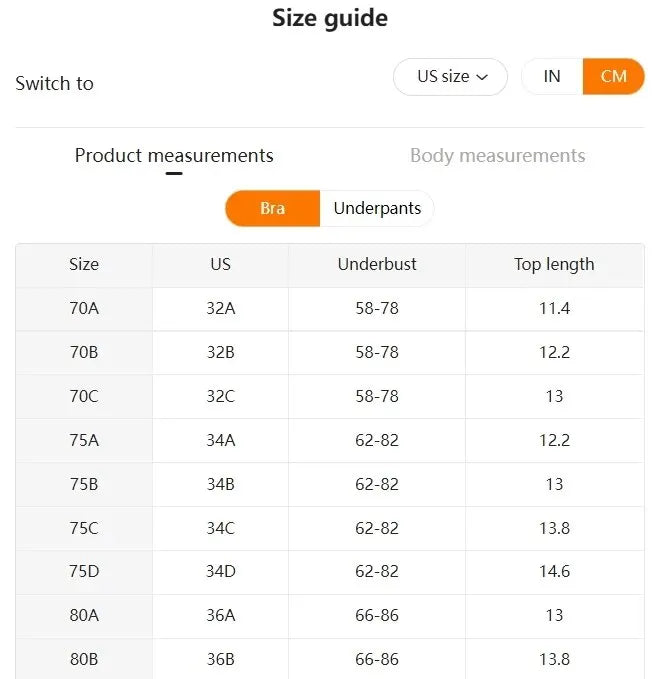
Task: Open the US size dropdown
Action: point(449,77)
